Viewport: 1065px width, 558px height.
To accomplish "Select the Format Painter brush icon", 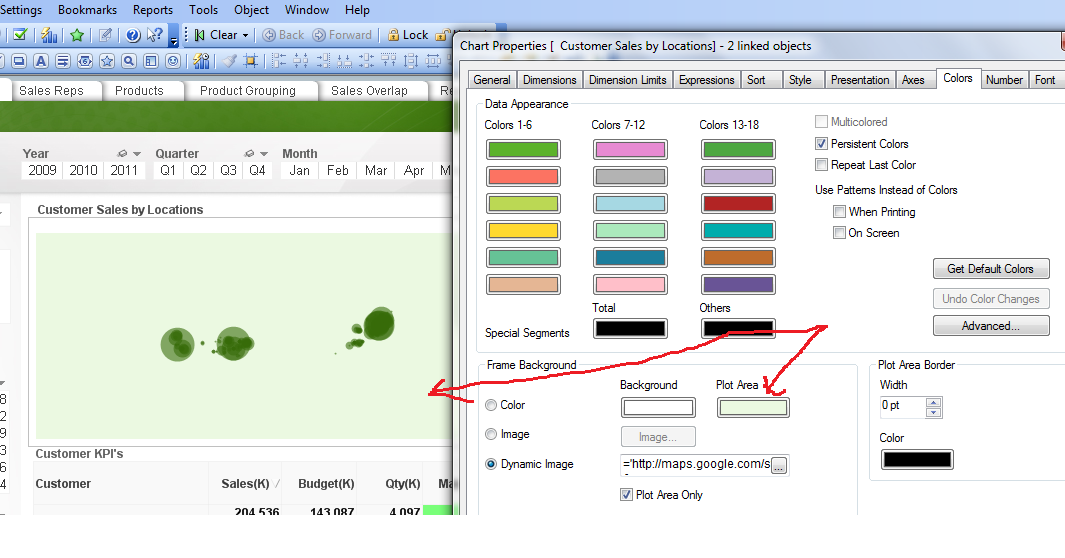I will pyautogui.click(x=230, y=60).
